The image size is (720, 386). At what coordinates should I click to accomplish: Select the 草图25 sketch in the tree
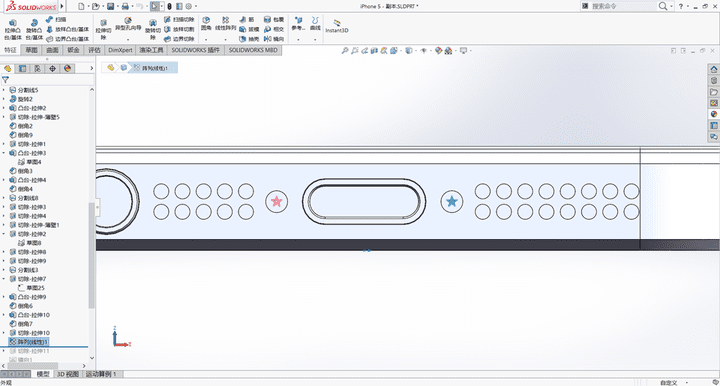click(x=31, y=288)
